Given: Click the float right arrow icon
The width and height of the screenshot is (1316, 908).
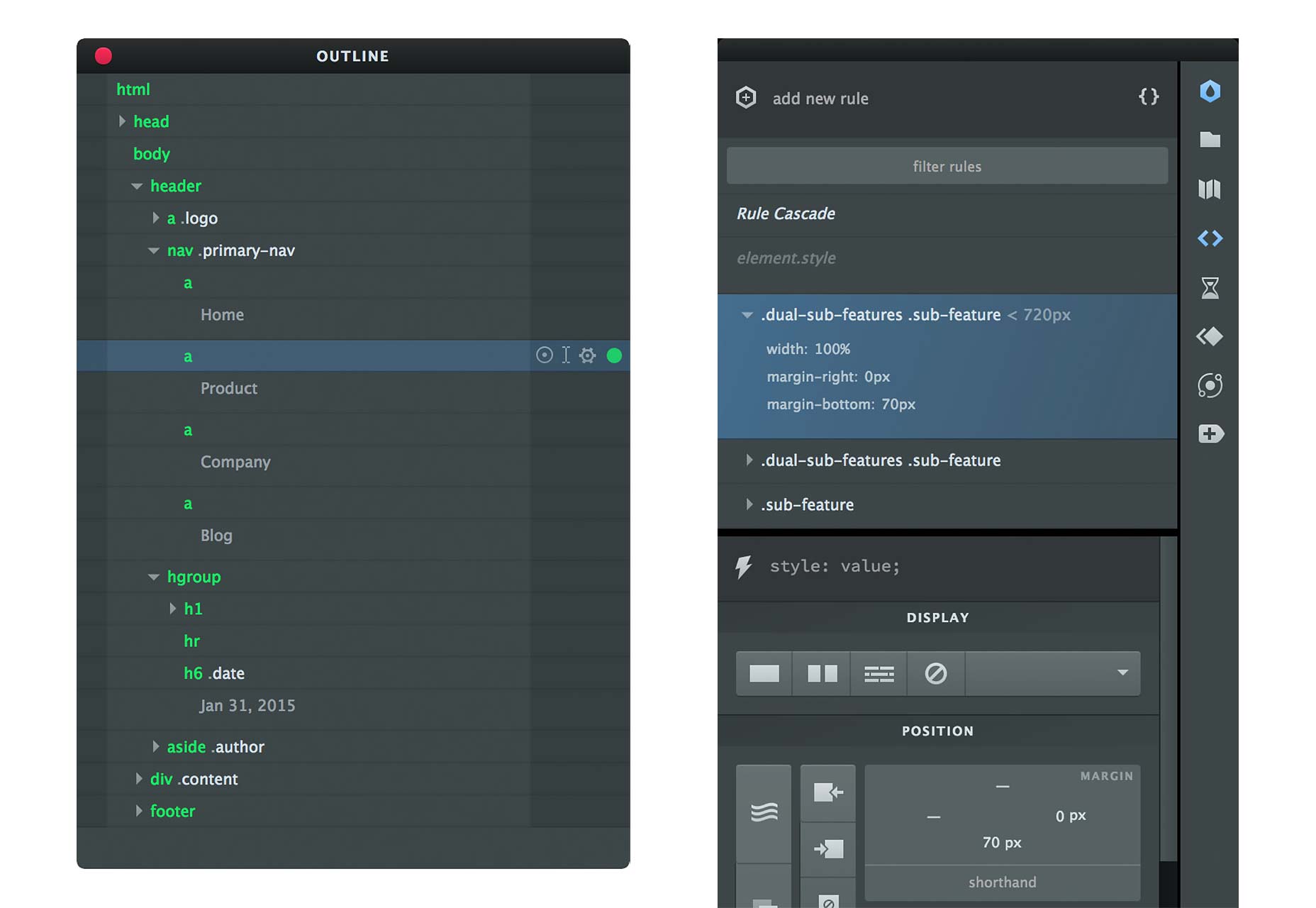Looking at the screenshot, I should (x=827, y=849).
